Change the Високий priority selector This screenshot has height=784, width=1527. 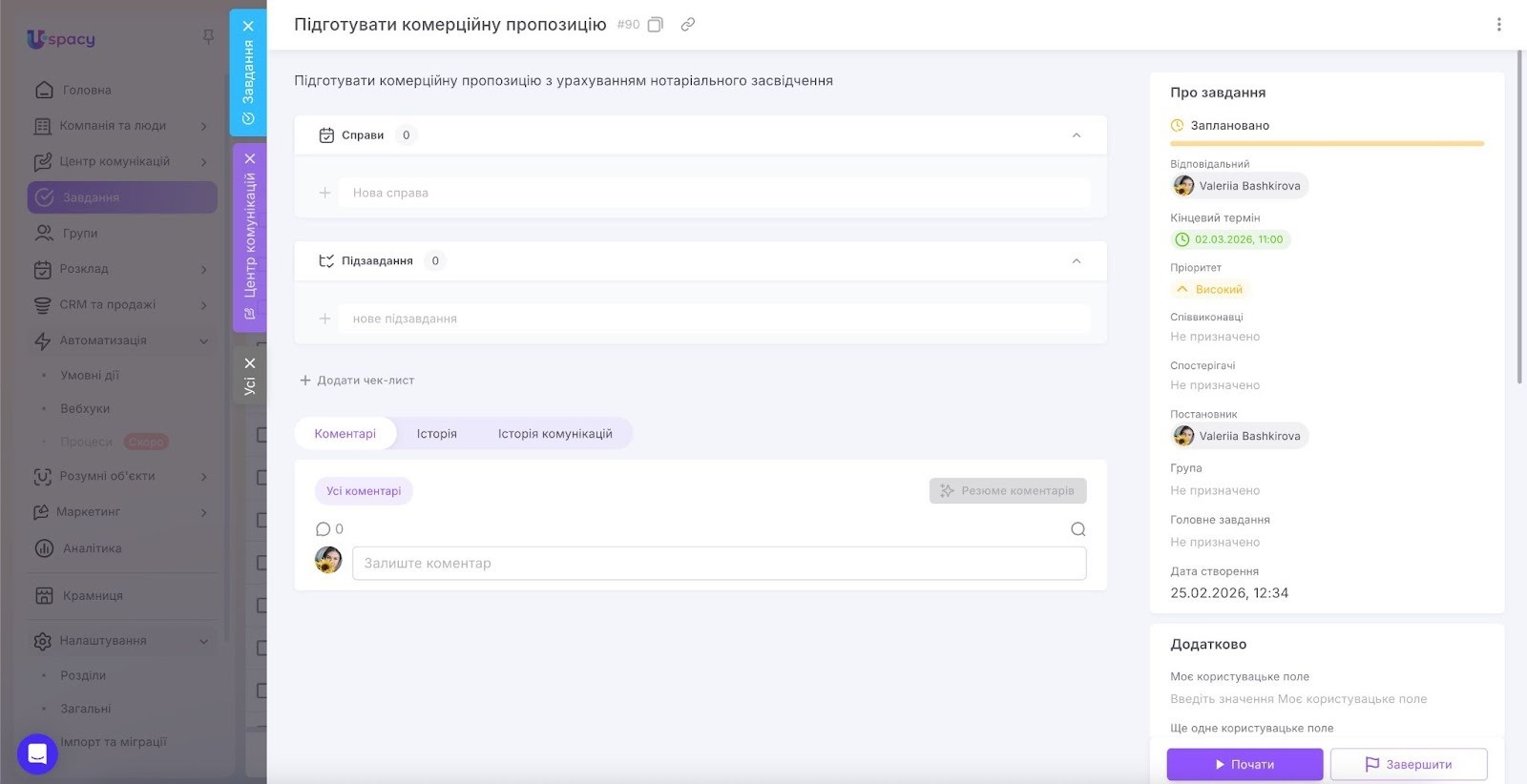(x=1210, y=290)
